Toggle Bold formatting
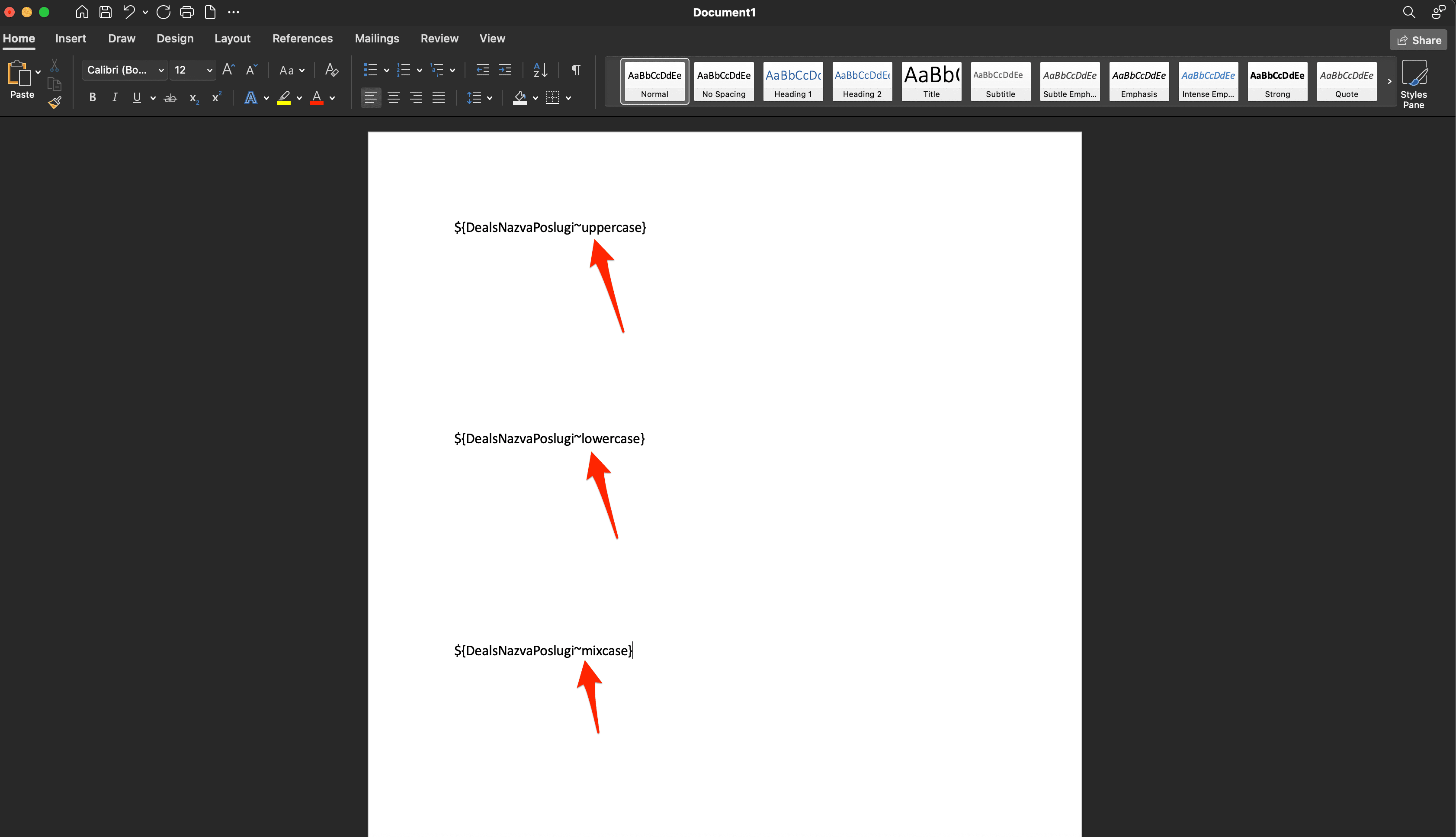1456x837 pixels. [92, 98]
